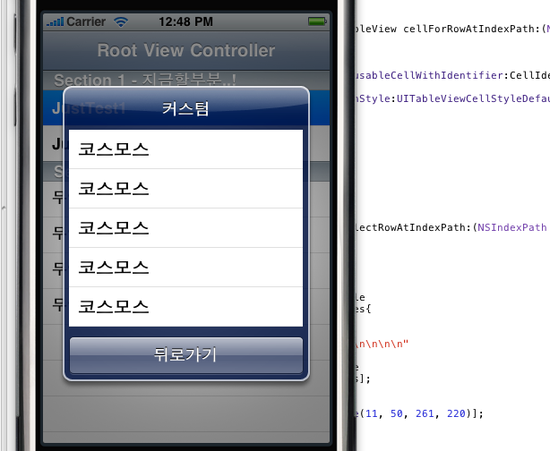Tap the 뒤로가기 button in the alert
Screen dimensions: 550x451
(186, 355)
